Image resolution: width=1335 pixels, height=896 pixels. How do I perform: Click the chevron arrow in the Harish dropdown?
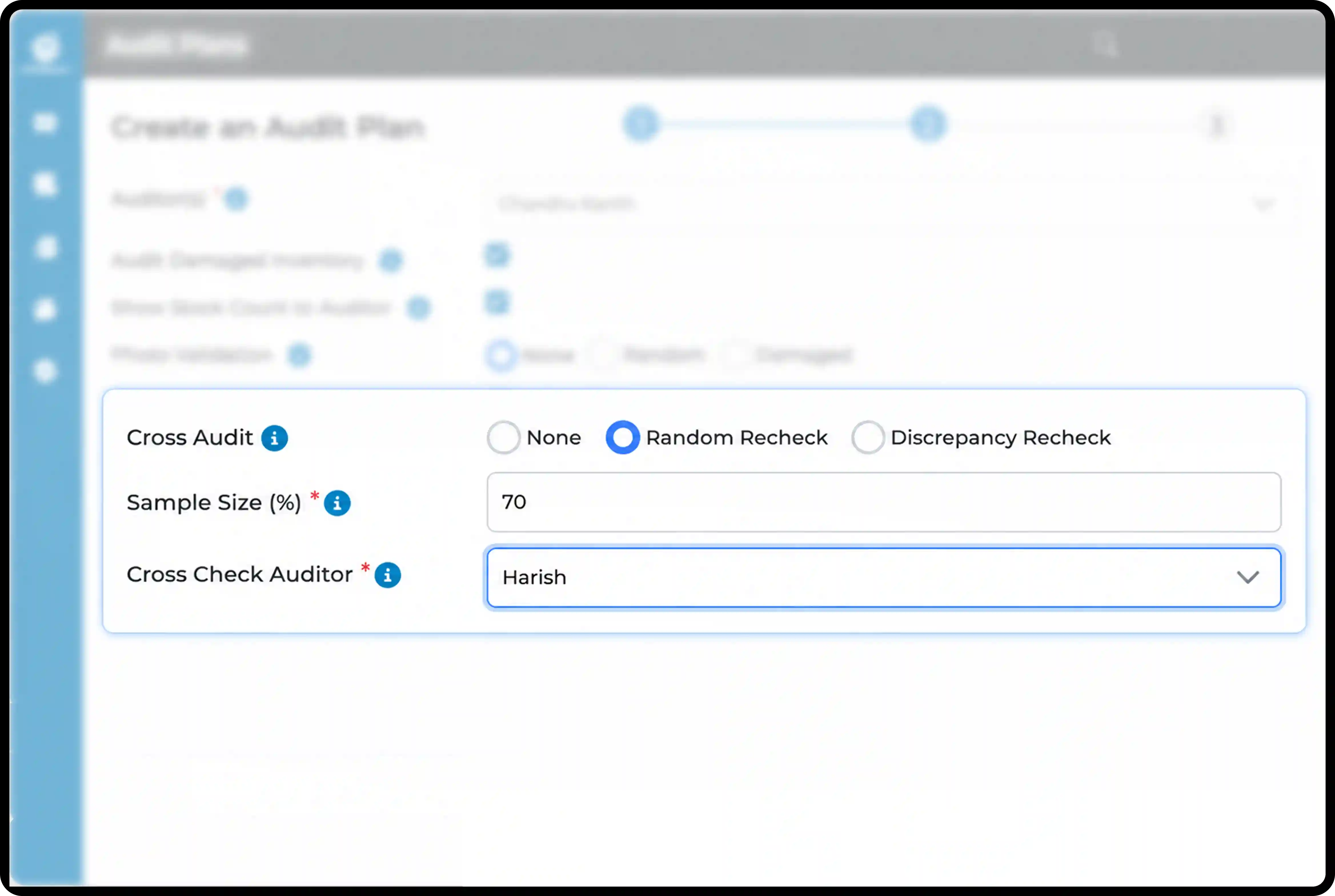1248,578
